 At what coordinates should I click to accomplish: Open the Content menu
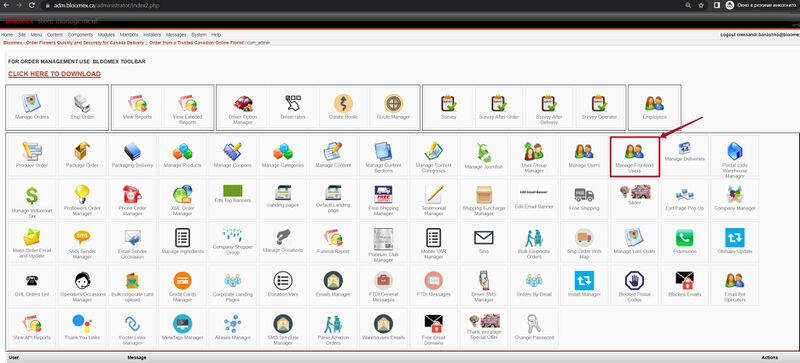[55, 35]
